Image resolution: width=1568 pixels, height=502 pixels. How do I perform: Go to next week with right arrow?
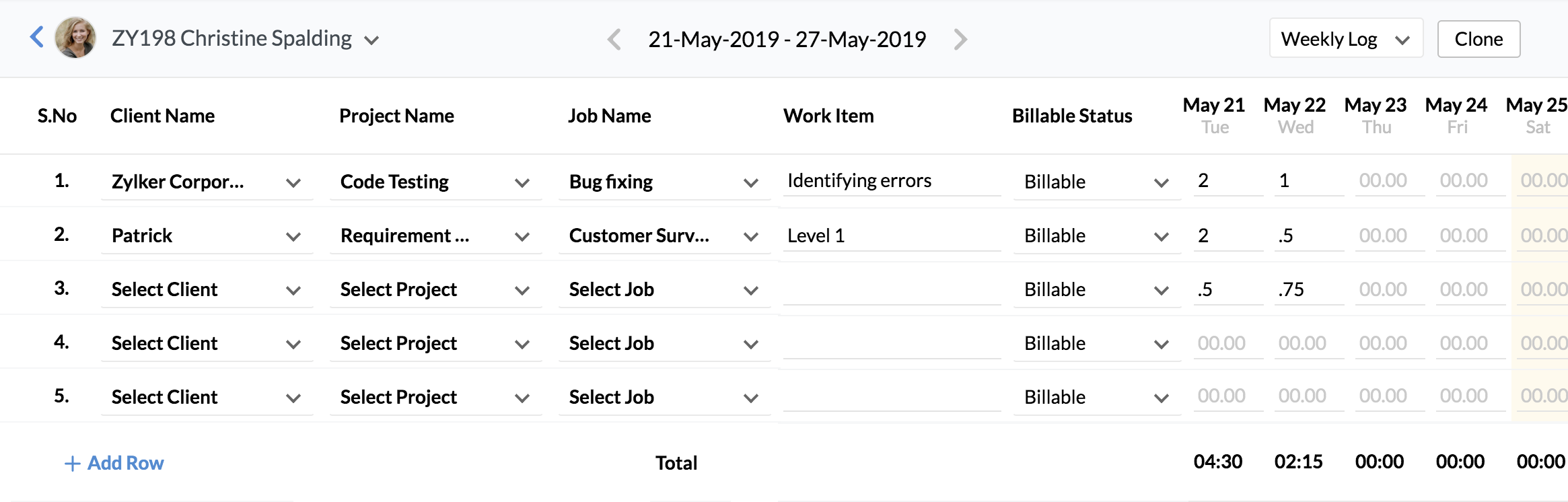[x=960, y=40]
